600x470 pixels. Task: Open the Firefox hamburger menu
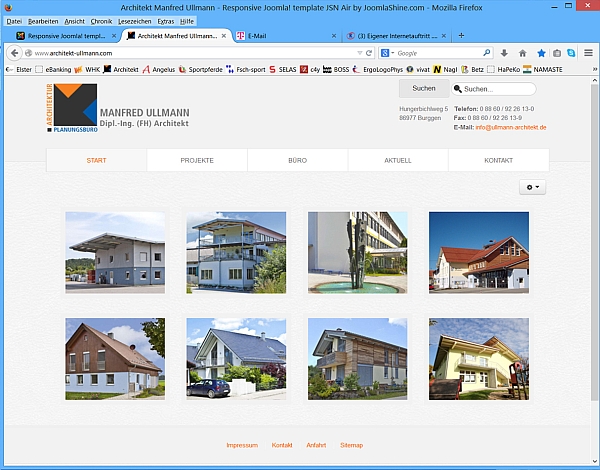pyautogui.click(x=589, y=53)
